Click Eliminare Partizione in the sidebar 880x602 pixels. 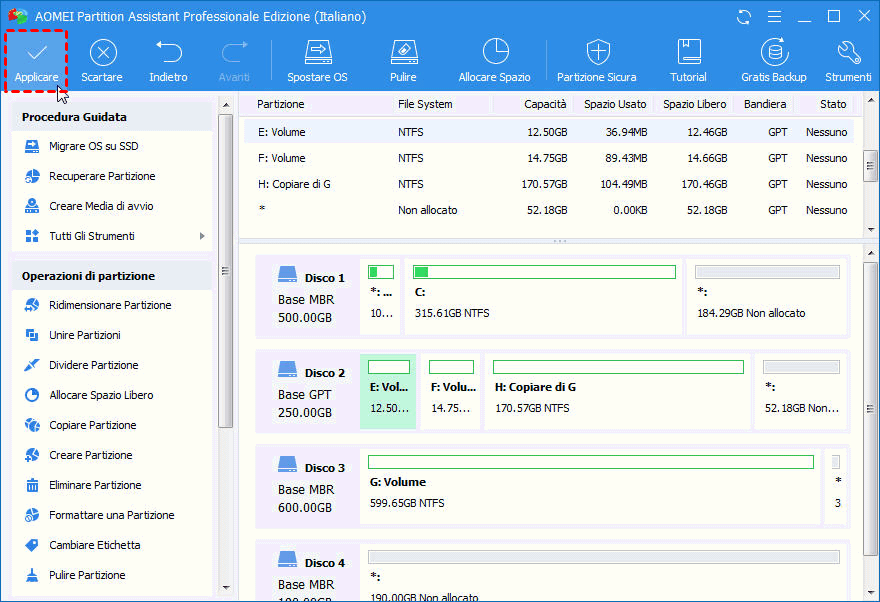(95, 485)
